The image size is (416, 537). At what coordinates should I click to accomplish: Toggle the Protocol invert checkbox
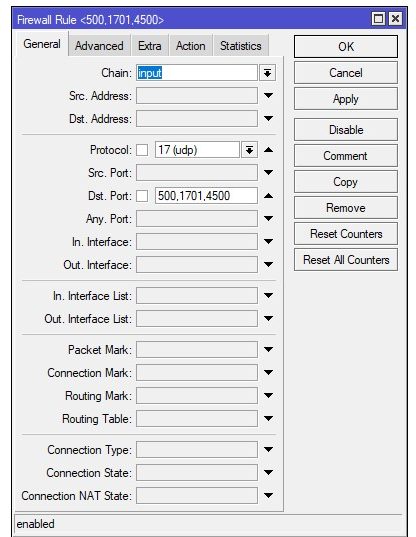(142, 150)
